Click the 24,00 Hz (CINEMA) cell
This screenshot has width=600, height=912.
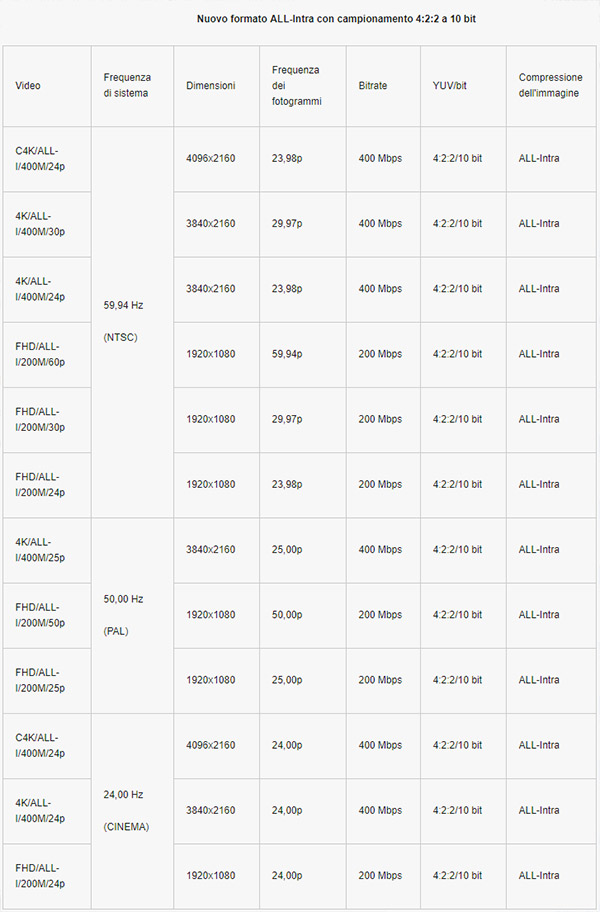(x=124, y=810)
